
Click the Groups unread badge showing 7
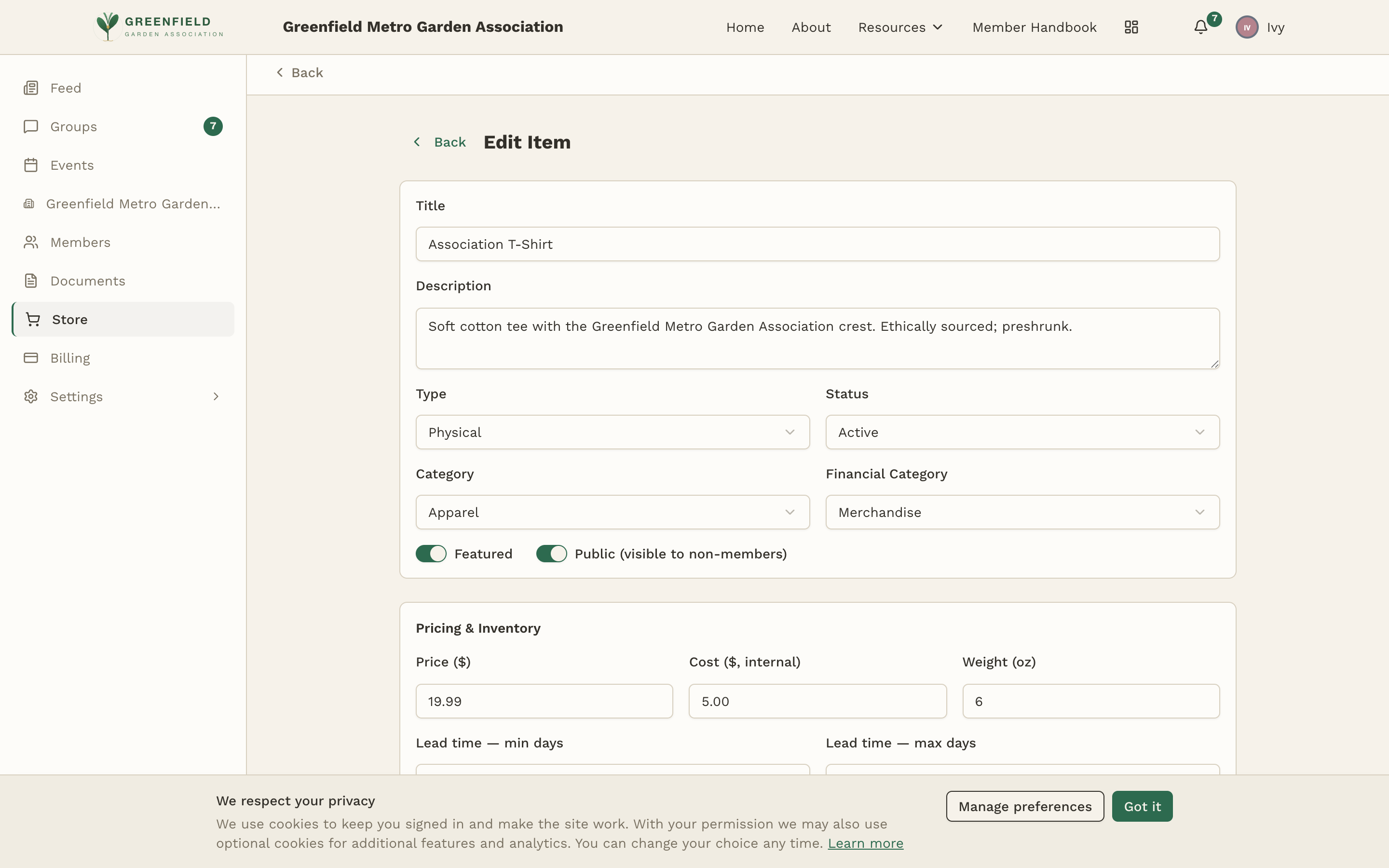(x=213, y=126)
